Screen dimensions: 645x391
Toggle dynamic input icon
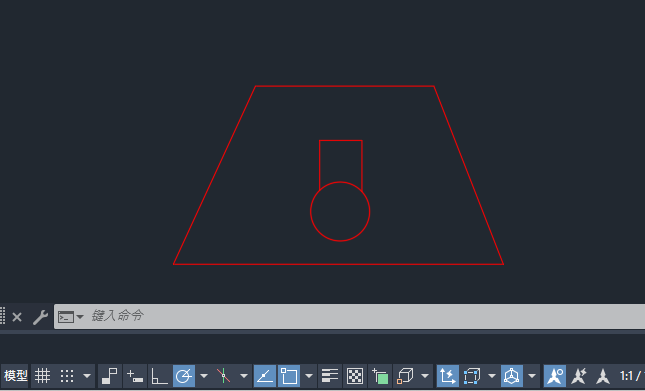pyautogui.click(x=135, y=376)
